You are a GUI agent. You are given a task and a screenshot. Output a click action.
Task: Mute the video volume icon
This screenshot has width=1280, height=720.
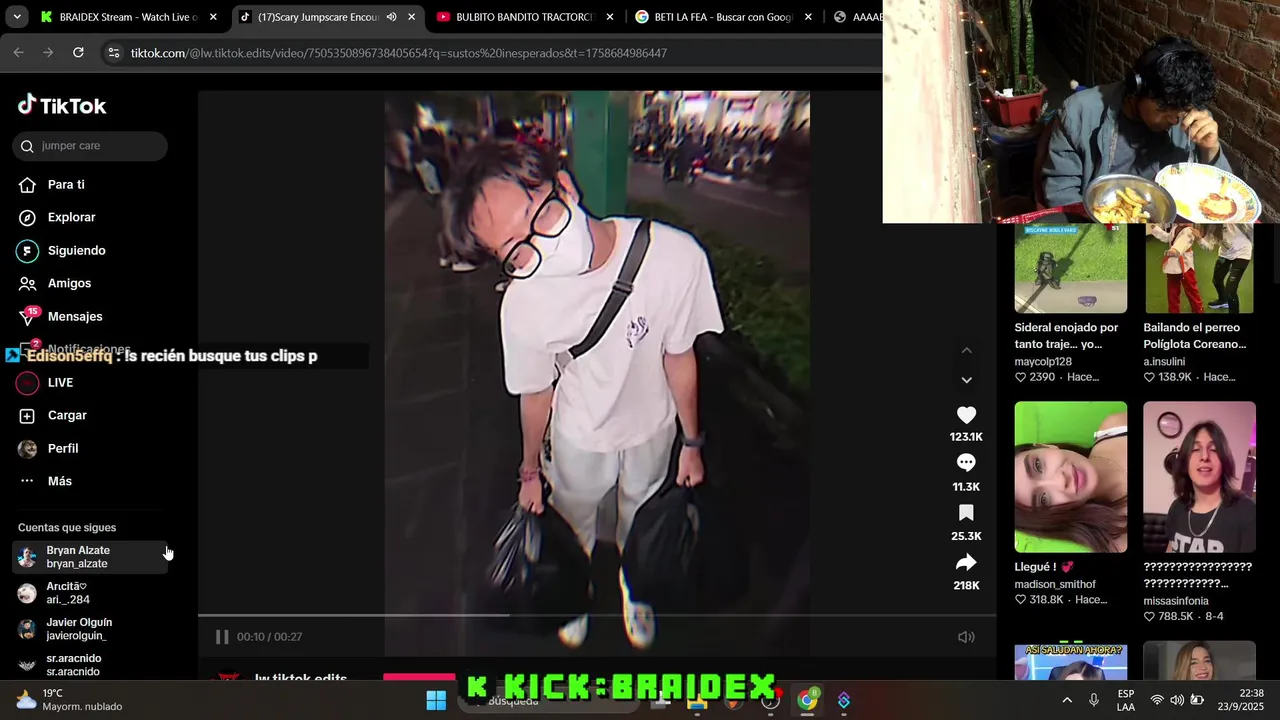pyautogui.click(x=966, y=637)
